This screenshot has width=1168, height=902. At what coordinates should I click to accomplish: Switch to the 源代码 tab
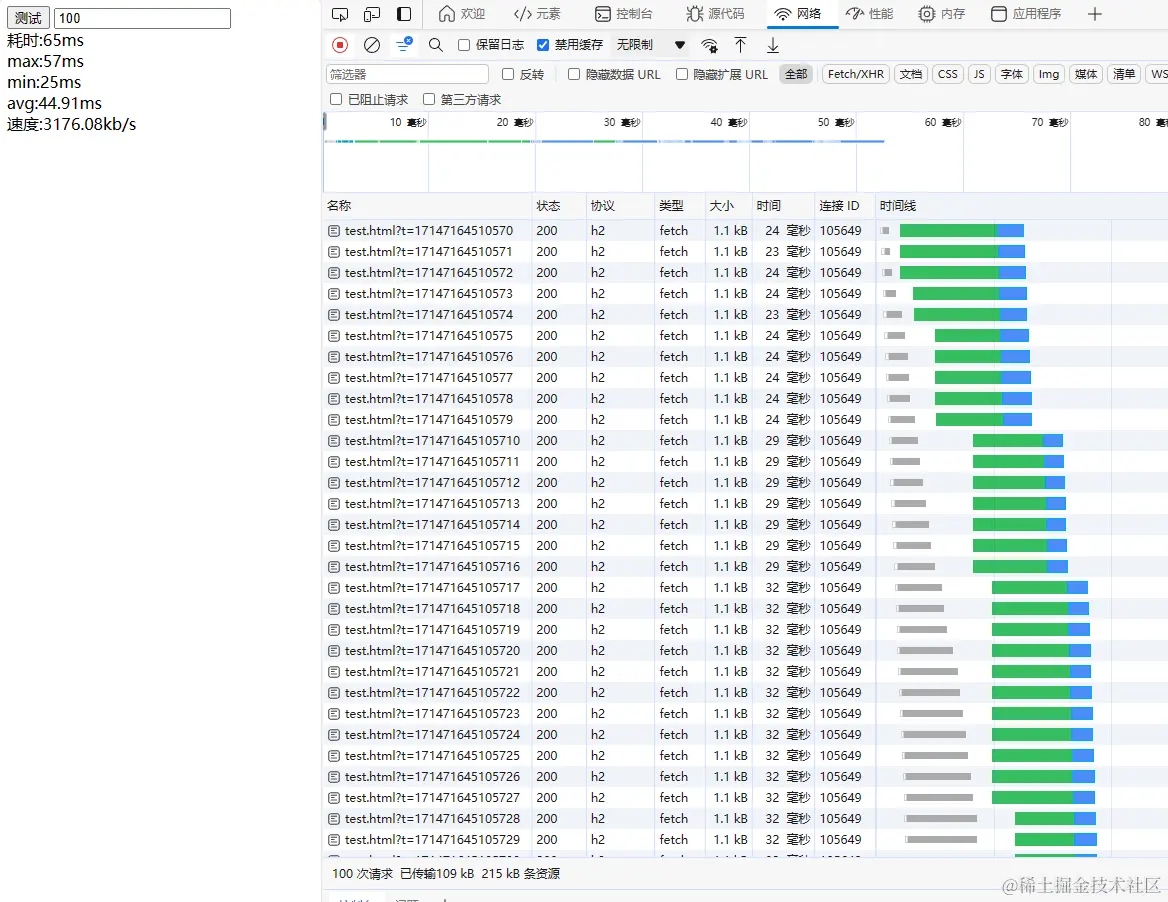click(x=715, y=14)
